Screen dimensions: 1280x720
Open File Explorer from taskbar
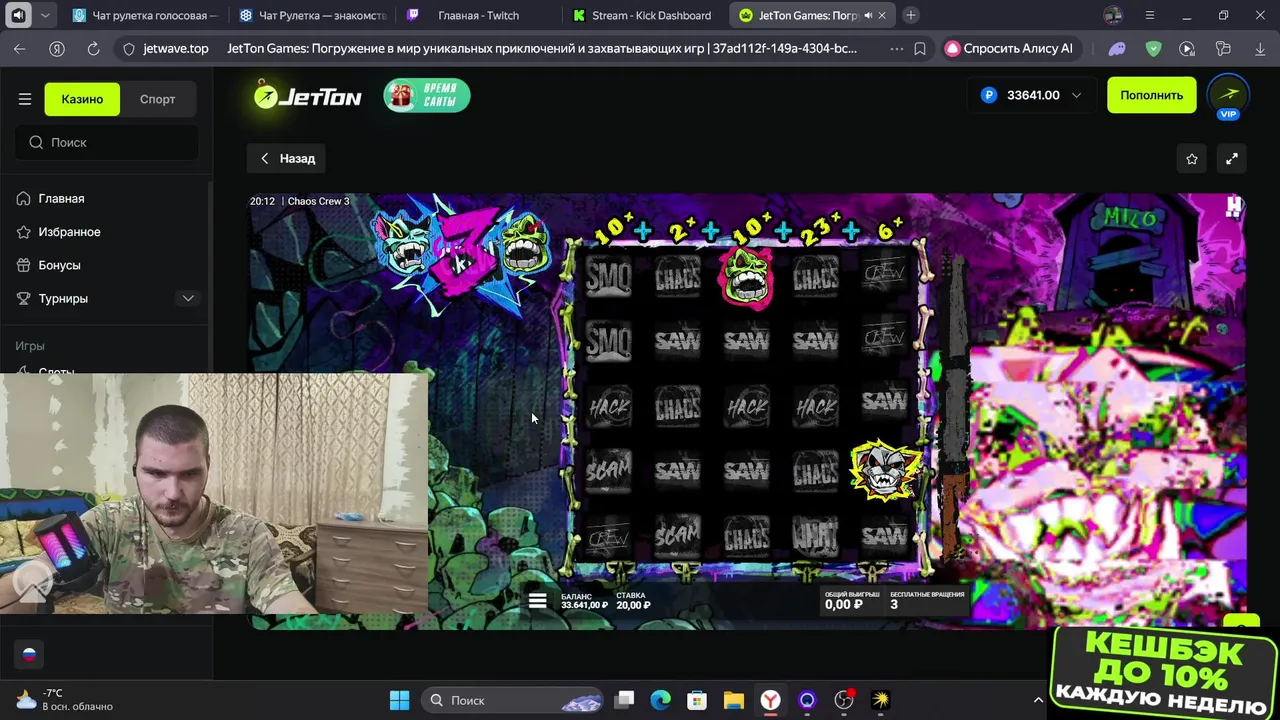(734, 700)
